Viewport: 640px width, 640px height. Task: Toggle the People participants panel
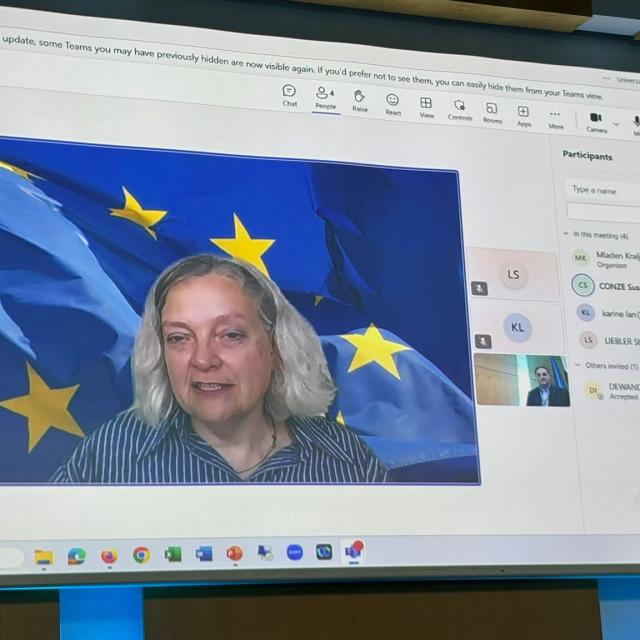click(325, 99)
